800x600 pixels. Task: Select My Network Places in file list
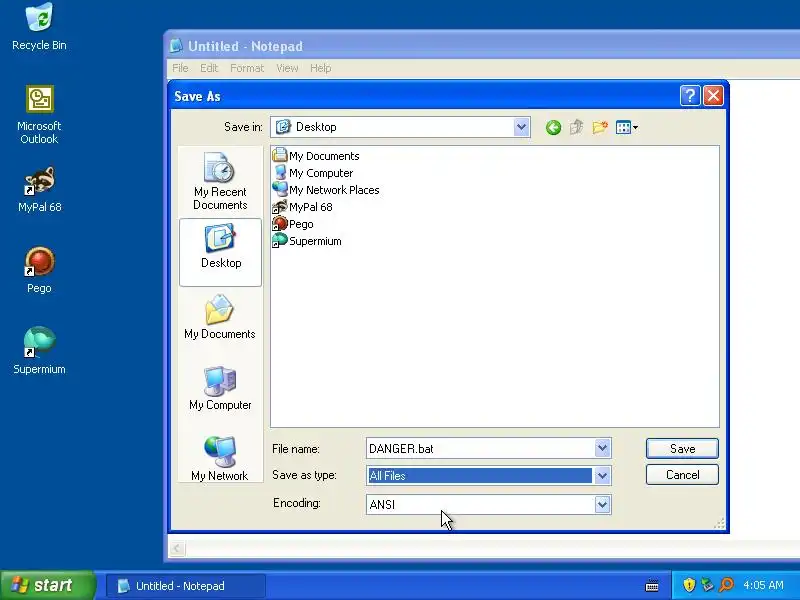click(x=326, y=190)
